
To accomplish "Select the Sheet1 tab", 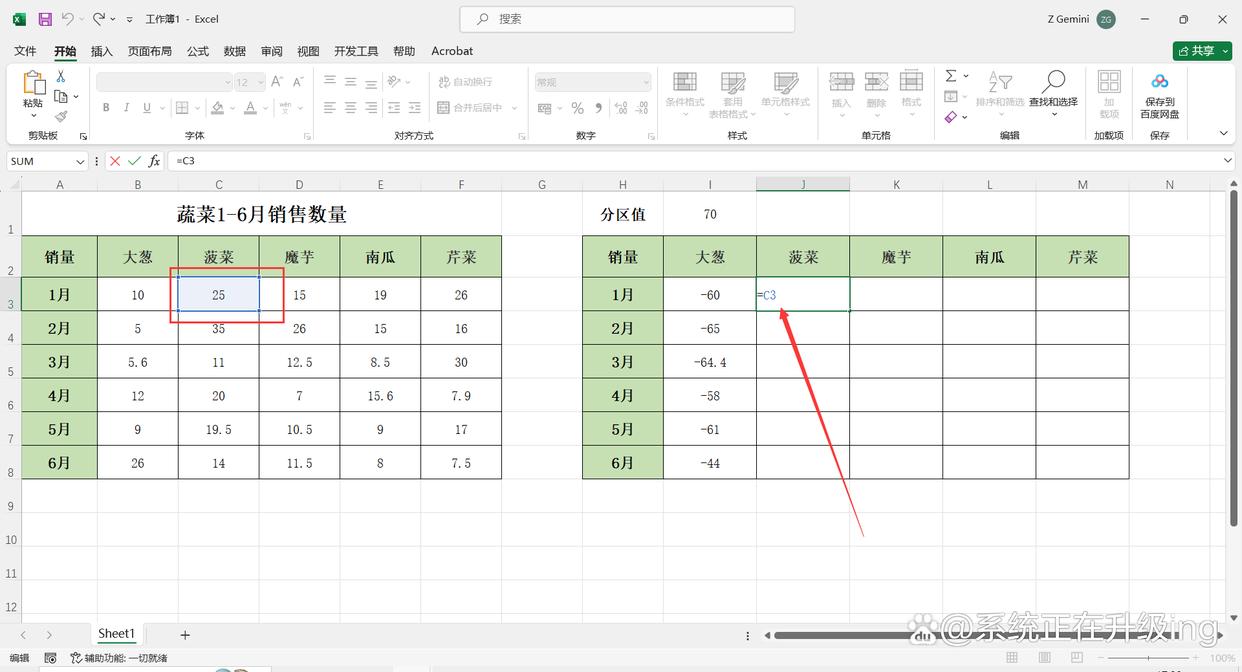I will coord(116,633).
